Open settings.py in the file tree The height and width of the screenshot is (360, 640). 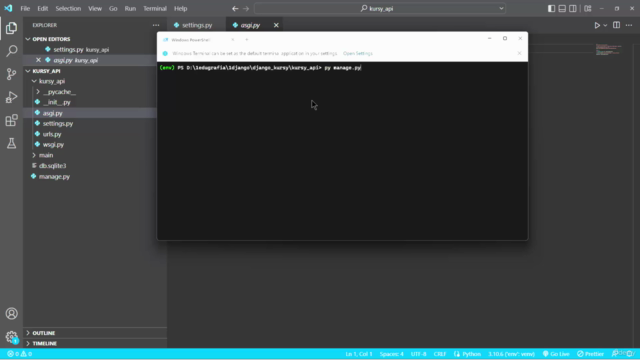[58, 124]
